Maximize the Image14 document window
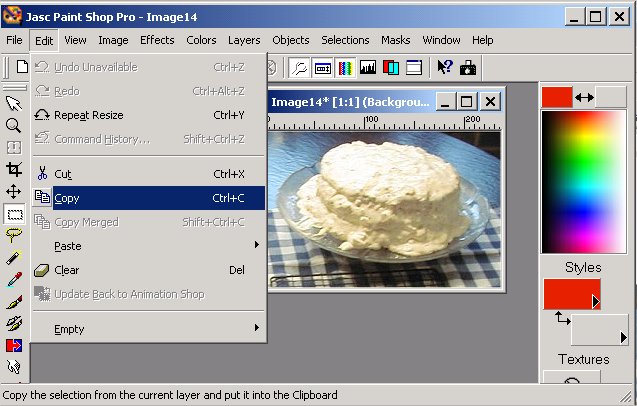The height and width of the screenshot is (406, 637). coord(467,101)
